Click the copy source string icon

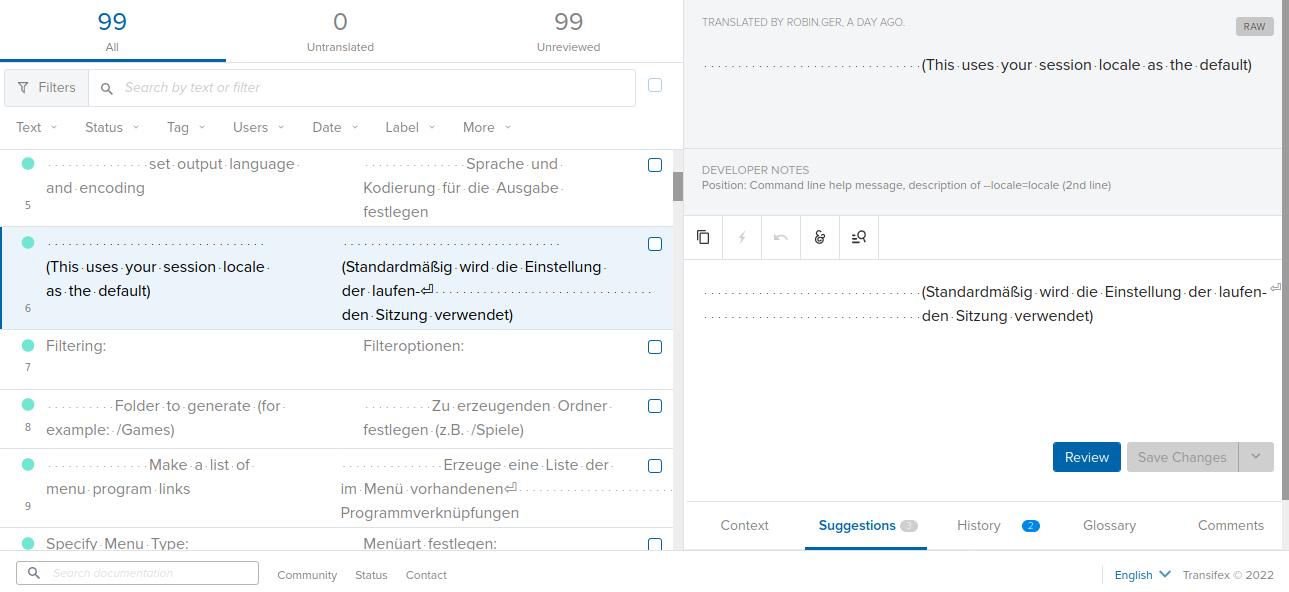(x=703, y=237)
